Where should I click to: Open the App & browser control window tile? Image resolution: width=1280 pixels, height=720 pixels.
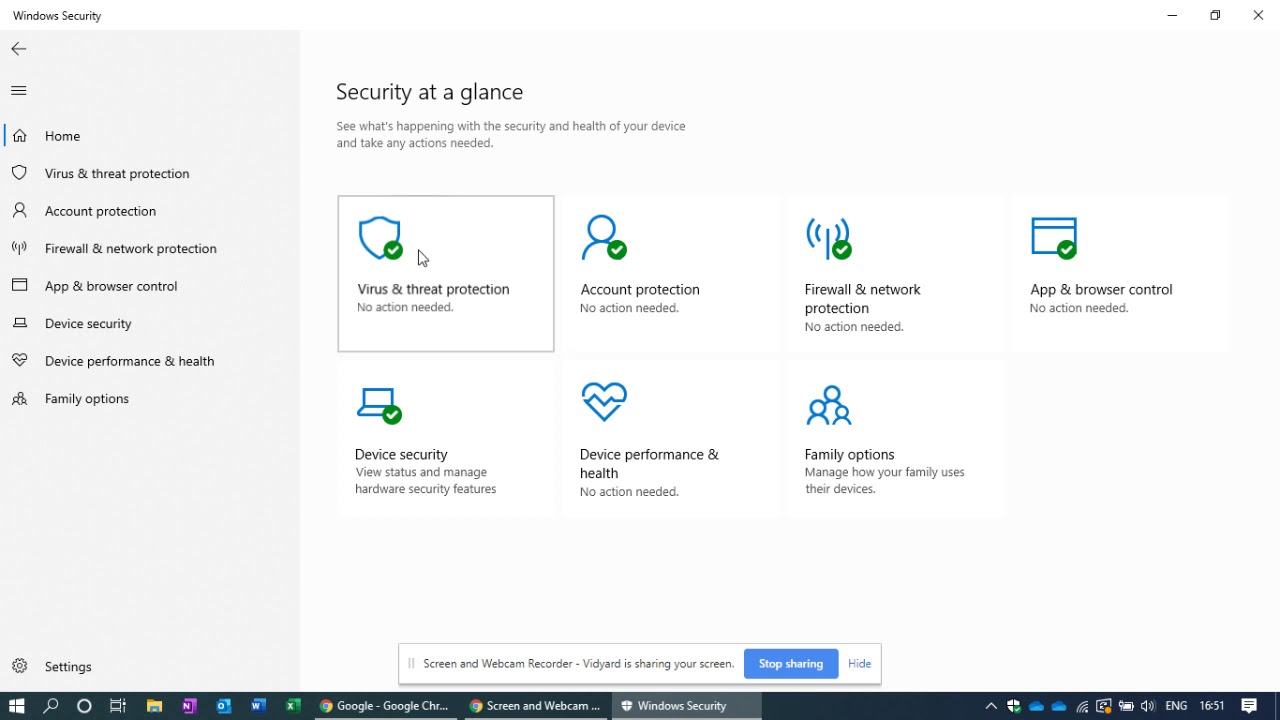[1121, 274]
